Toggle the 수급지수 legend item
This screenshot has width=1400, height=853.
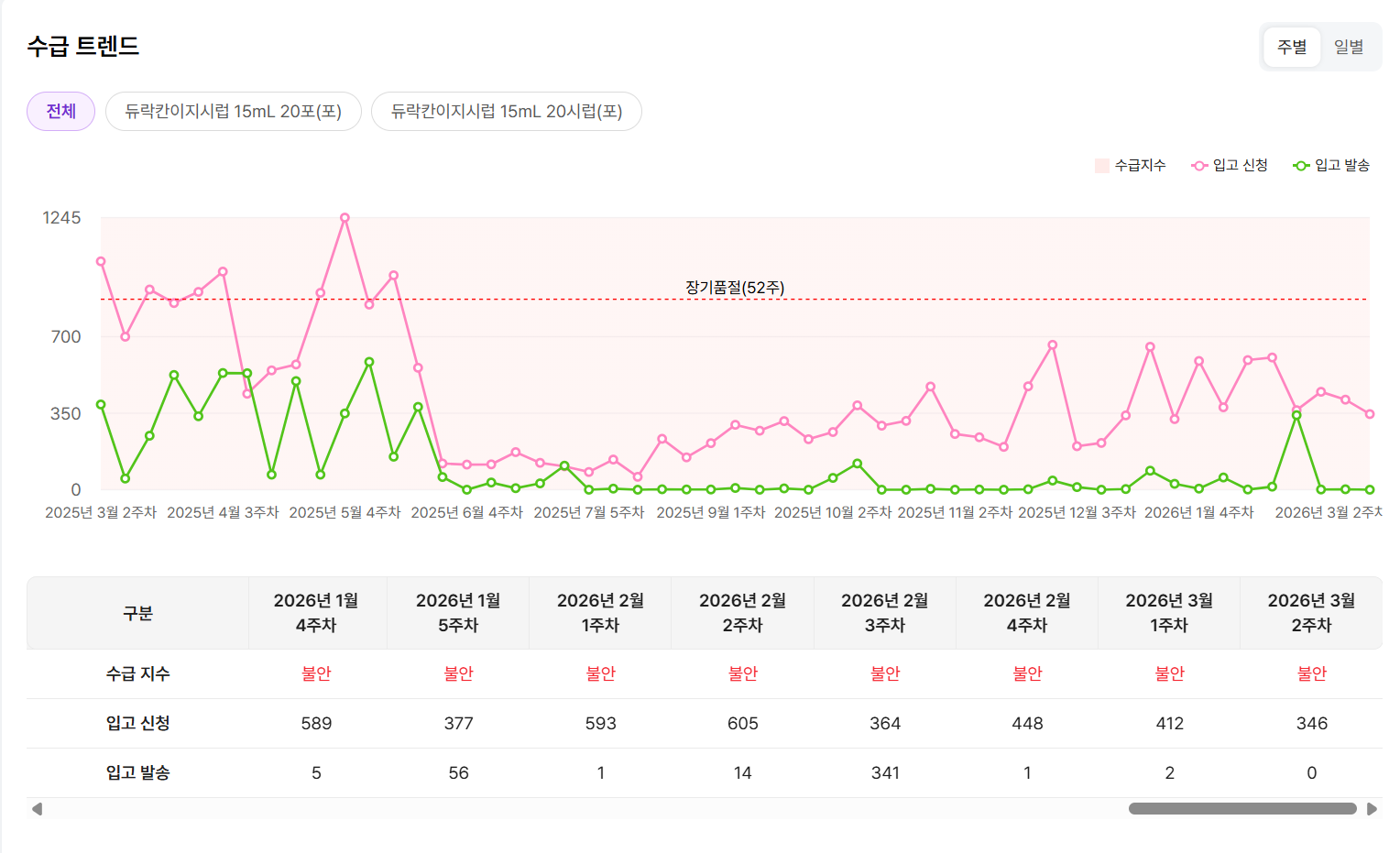click(1131, 165)
